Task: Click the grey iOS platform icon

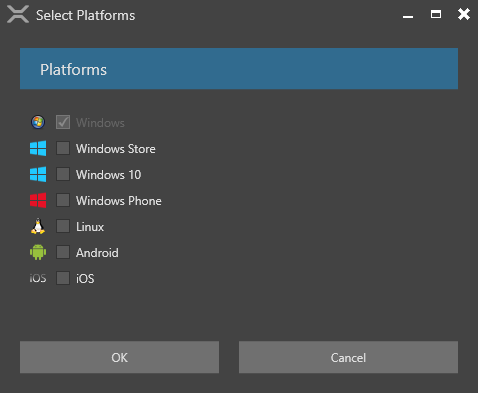Action: tap(38, 278)
